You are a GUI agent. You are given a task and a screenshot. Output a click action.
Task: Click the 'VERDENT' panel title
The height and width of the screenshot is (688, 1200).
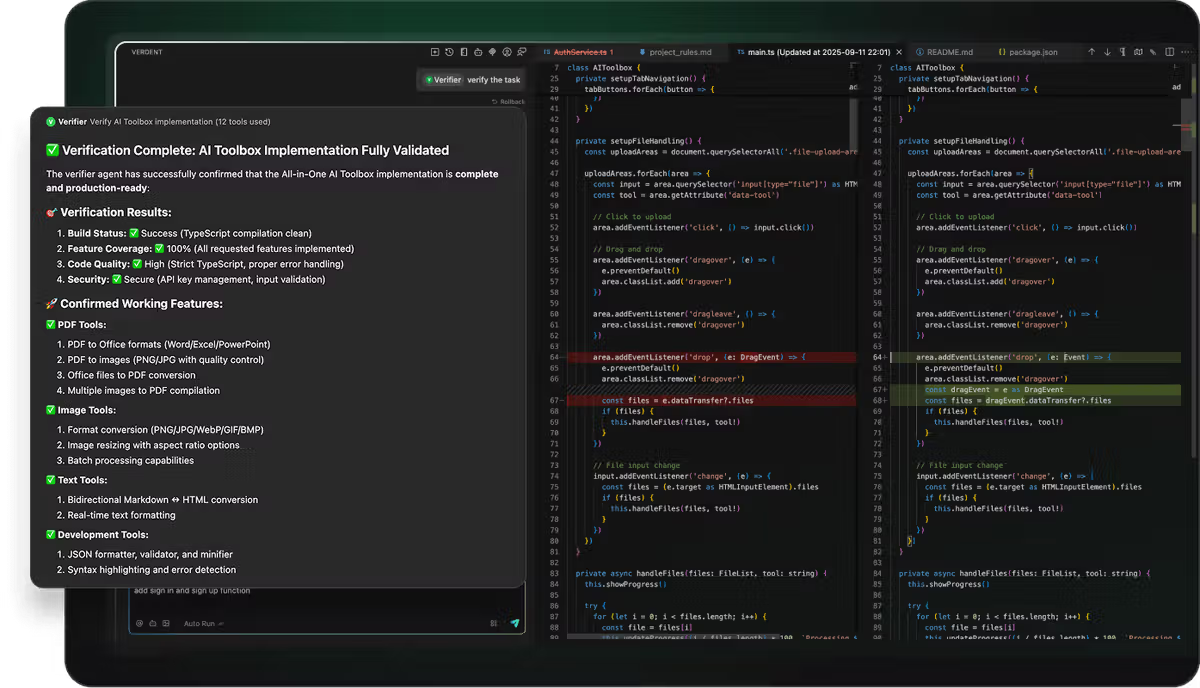pos(146,52)
